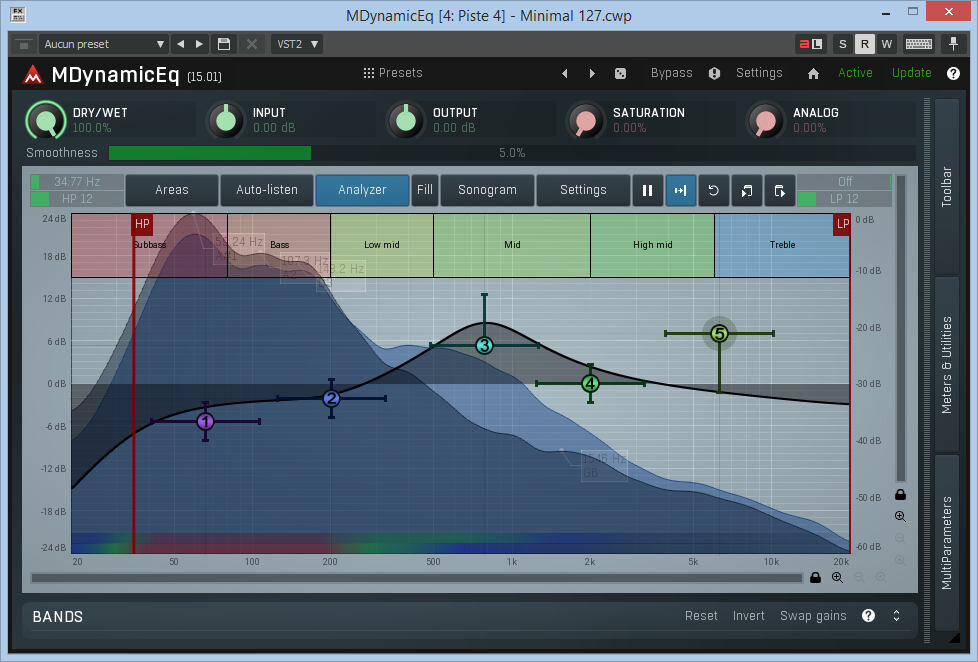
Task: Pin the plugin window with pushpin icon
Action: [x=953, y=44]
